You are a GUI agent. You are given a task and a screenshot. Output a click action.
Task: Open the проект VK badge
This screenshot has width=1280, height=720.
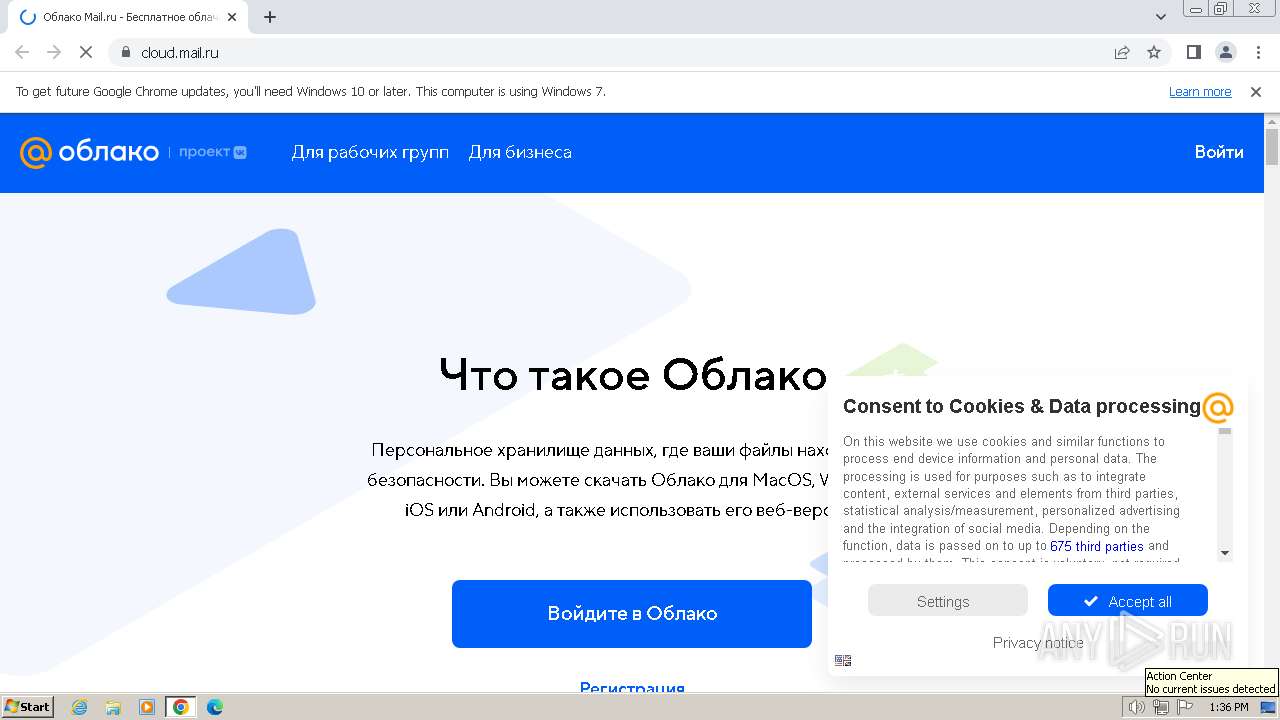(213, 152)
